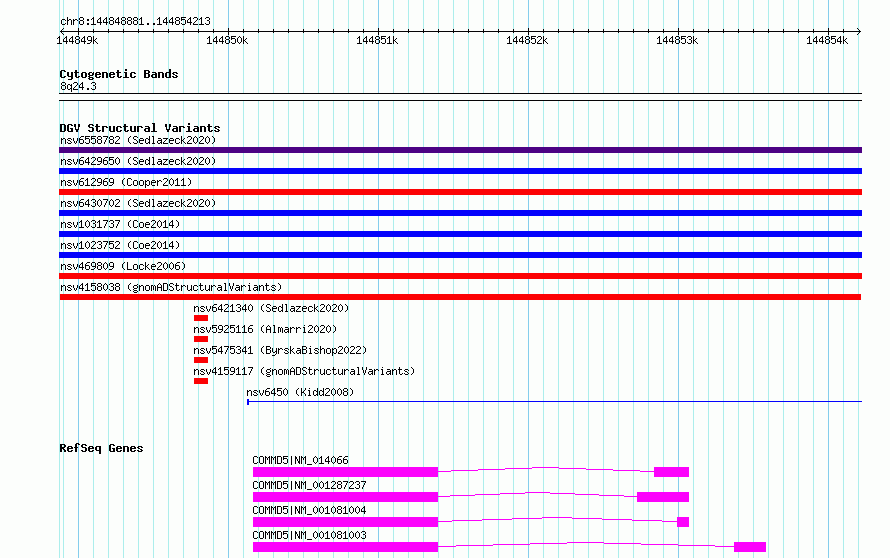Click the 144852k ruler tick label

click(527, 40)
